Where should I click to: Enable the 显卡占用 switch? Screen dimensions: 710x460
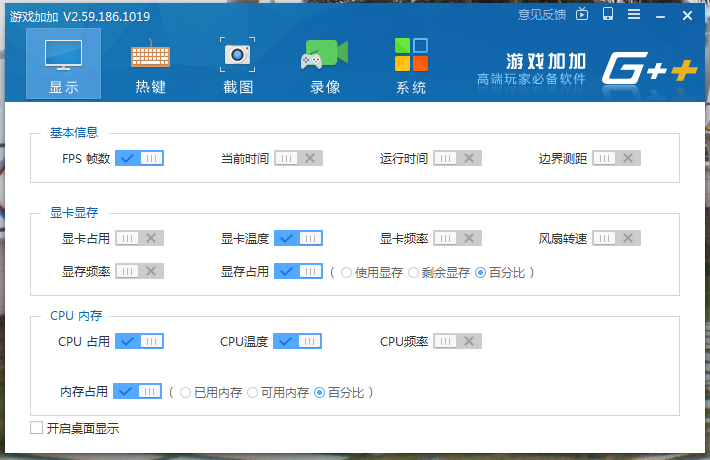click(x=139, y=238)
